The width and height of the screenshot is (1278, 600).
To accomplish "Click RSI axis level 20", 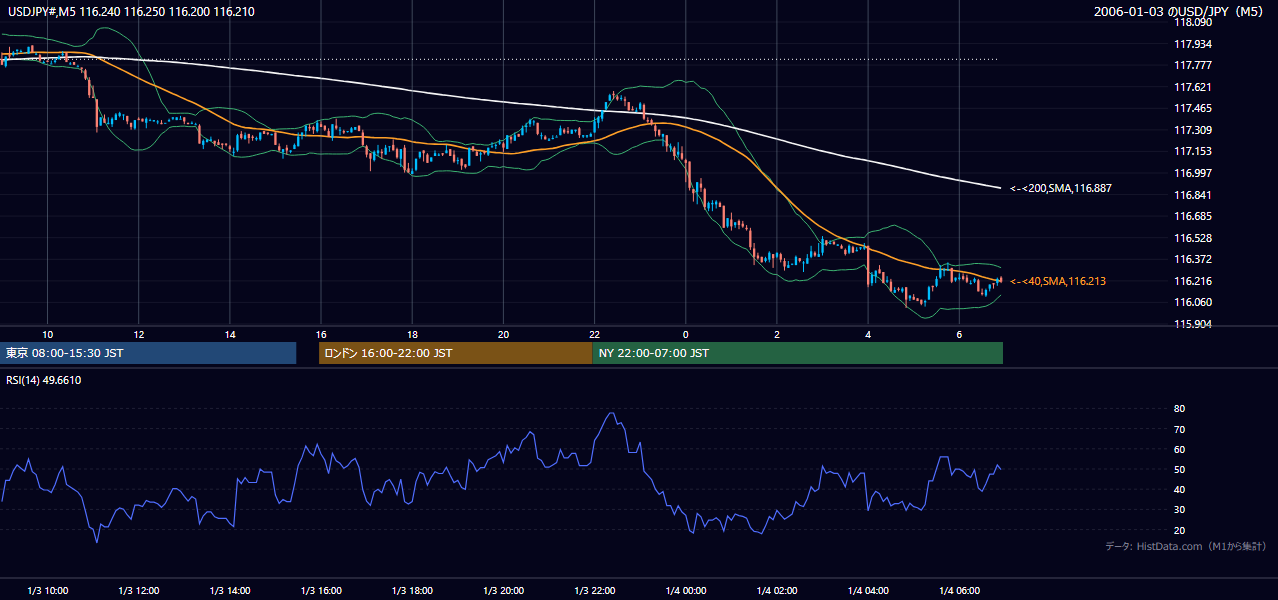I will [x=1179, y=530].
